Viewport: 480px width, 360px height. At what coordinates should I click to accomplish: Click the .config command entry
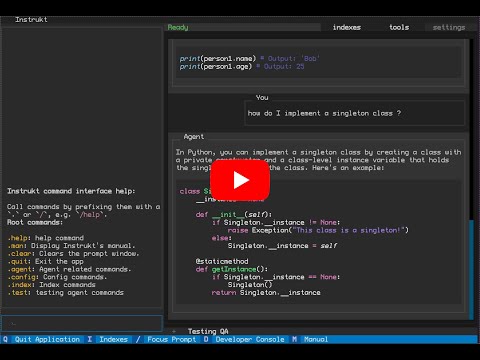click(57, 277)
